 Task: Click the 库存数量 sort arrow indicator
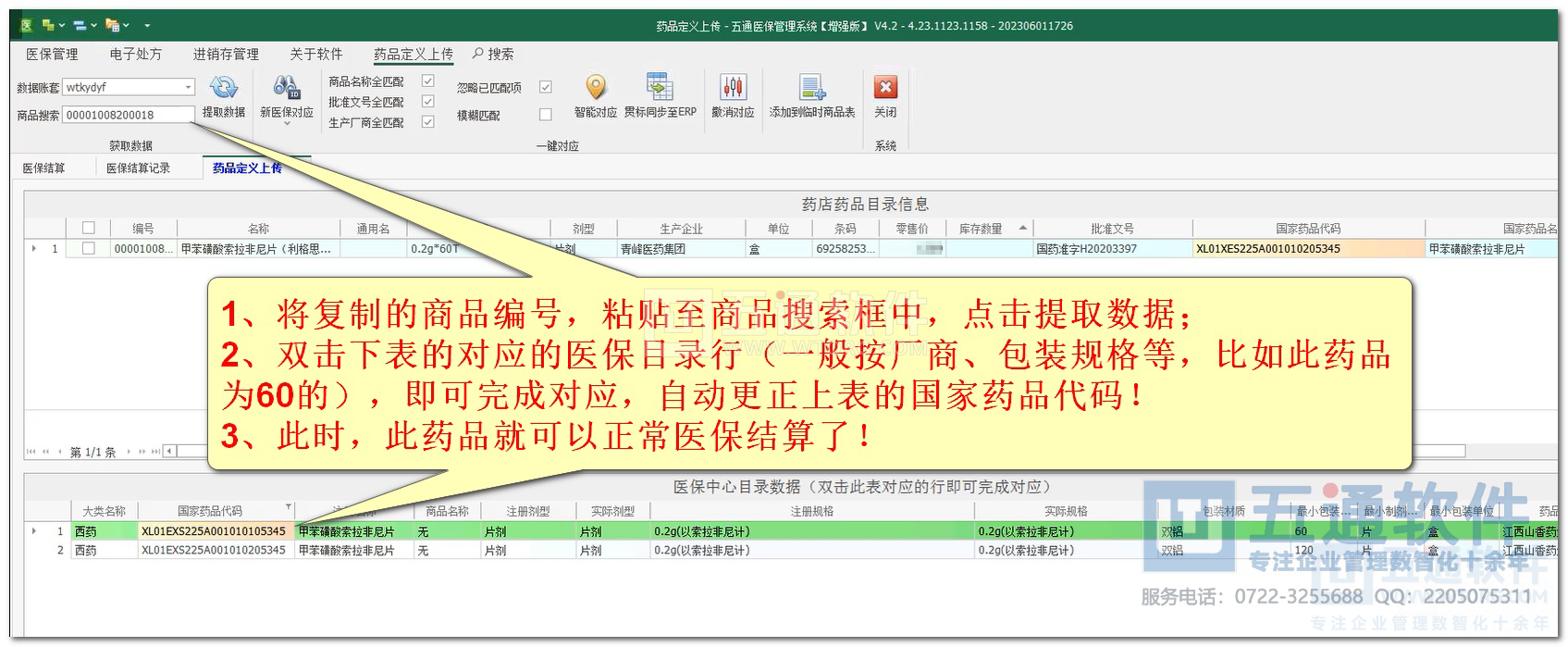[1023, 228]
